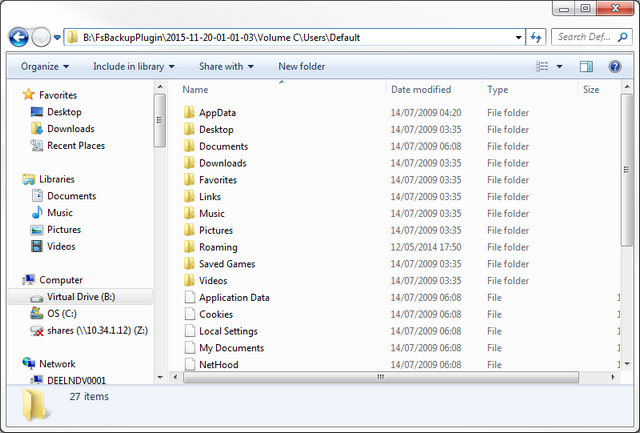Click file list scroll right arrow
The width and height of the screenshot is (640, 433).
pos(613,377)
